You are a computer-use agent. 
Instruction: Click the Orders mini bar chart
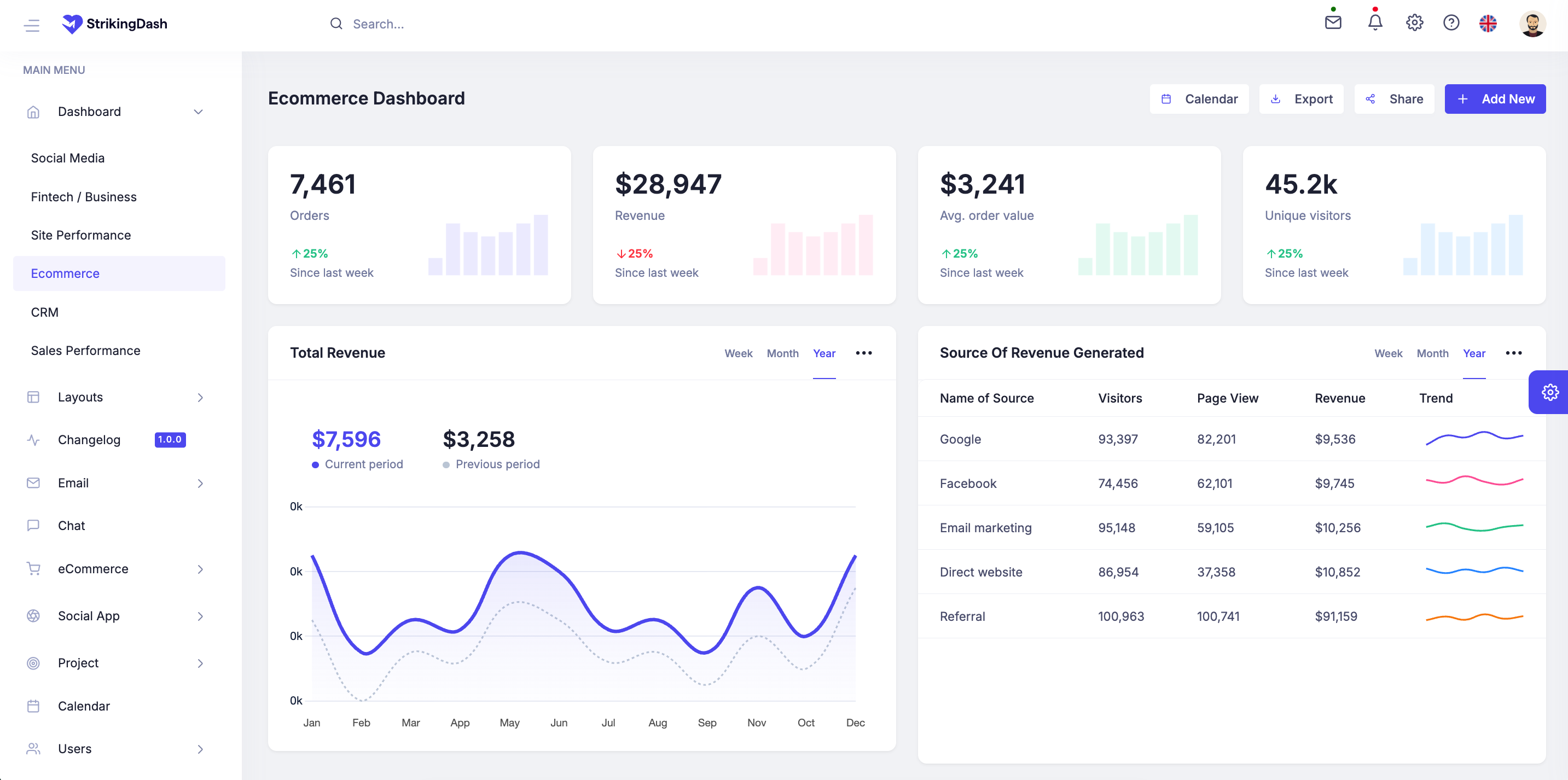click(x=488, y=245)
